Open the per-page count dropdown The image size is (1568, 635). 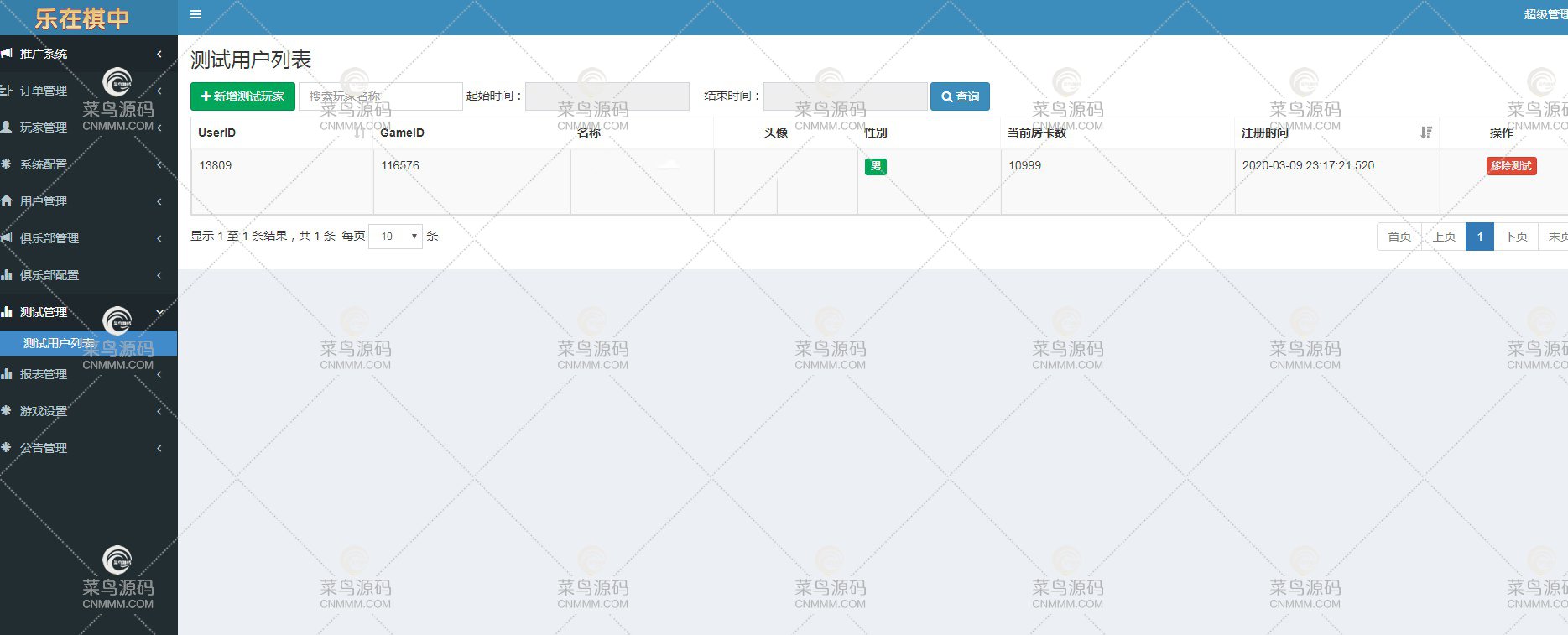396,237
